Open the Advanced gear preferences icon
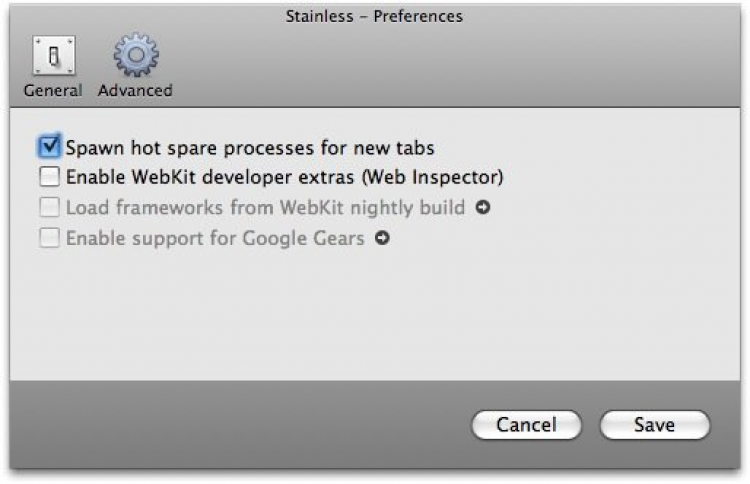The width and height of the screenshot is (750, 484). [x=135, y=57]
